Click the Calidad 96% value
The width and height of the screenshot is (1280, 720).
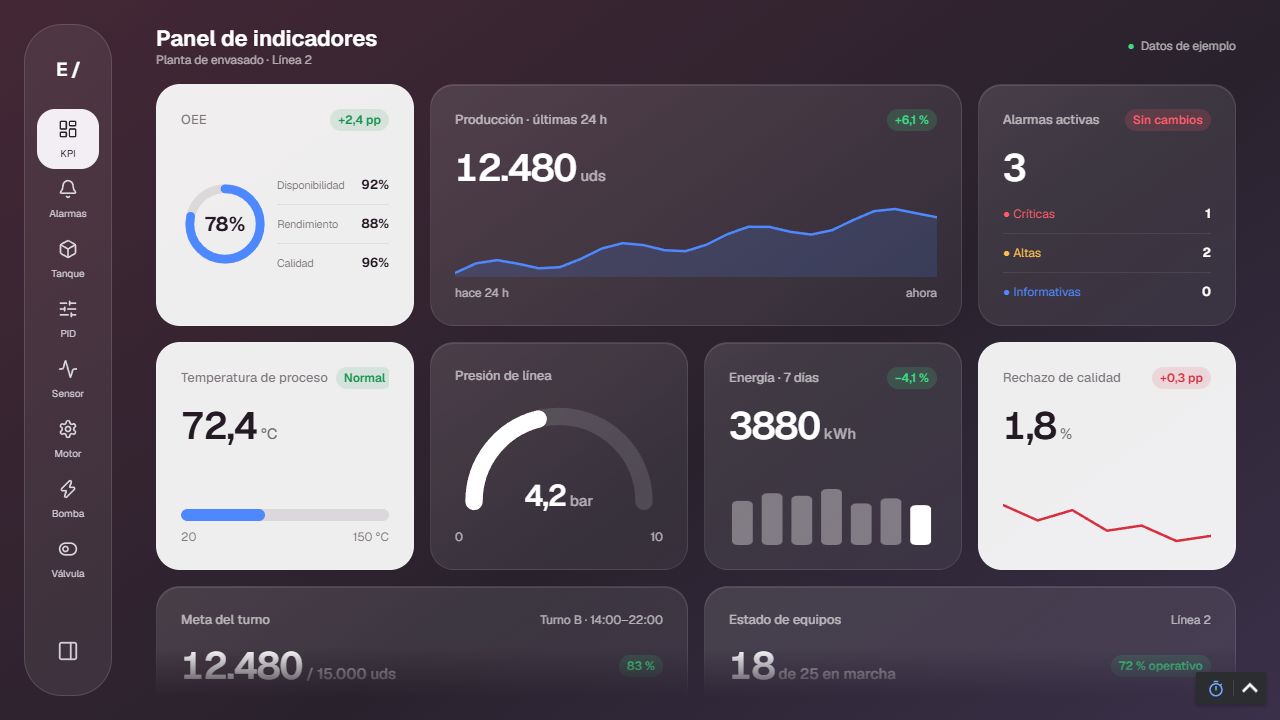click(x=375, y=263)
